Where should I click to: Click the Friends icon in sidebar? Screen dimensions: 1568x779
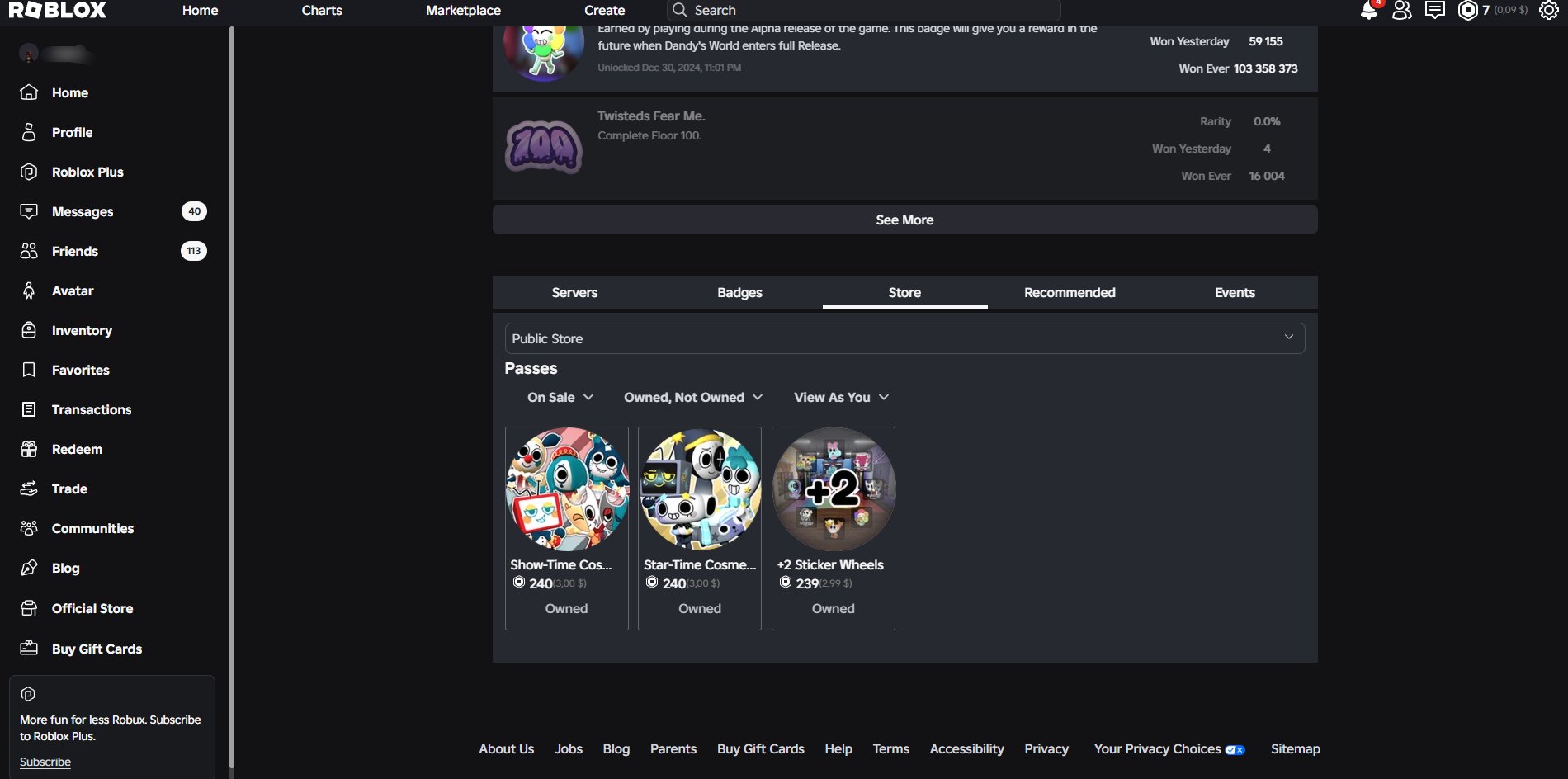(29, 251)
